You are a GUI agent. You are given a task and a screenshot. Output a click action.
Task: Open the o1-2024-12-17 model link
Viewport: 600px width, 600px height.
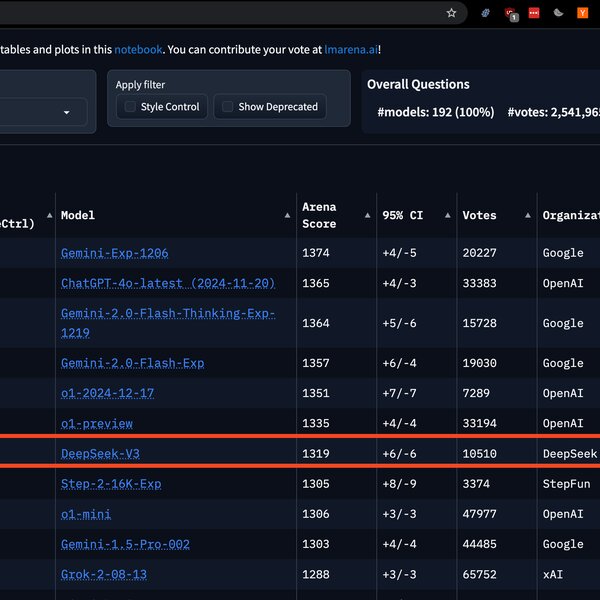(108, 393)
